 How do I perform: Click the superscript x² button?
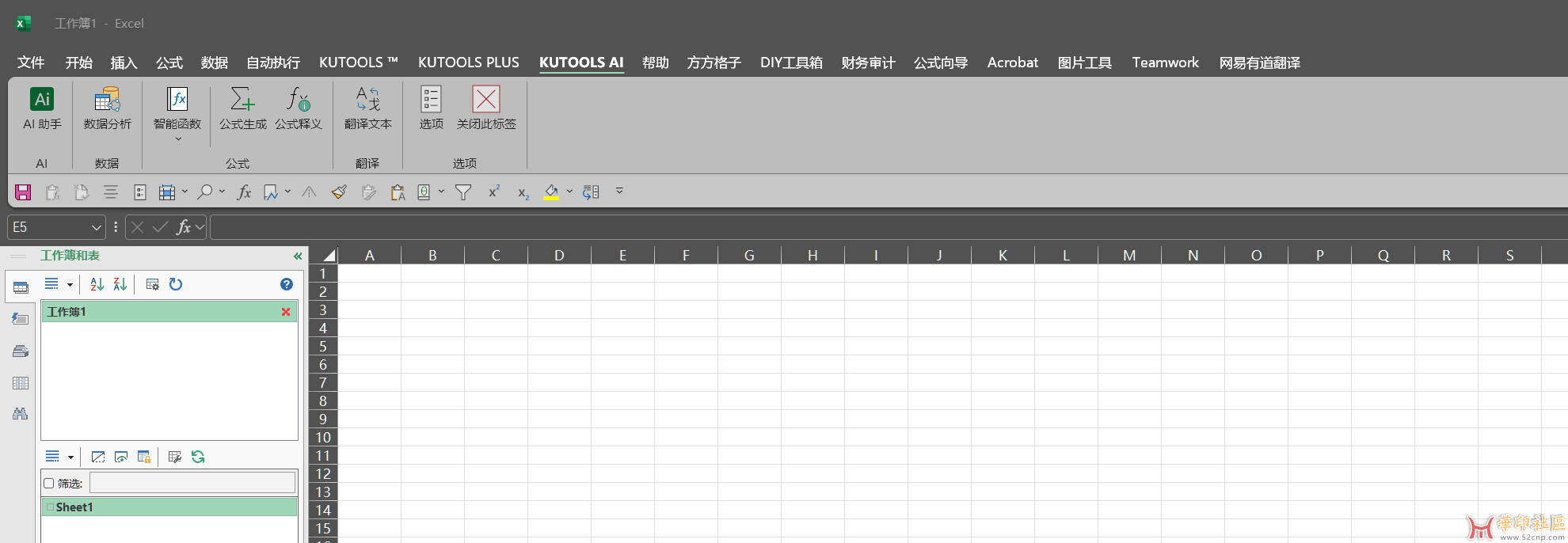point(494,192)
